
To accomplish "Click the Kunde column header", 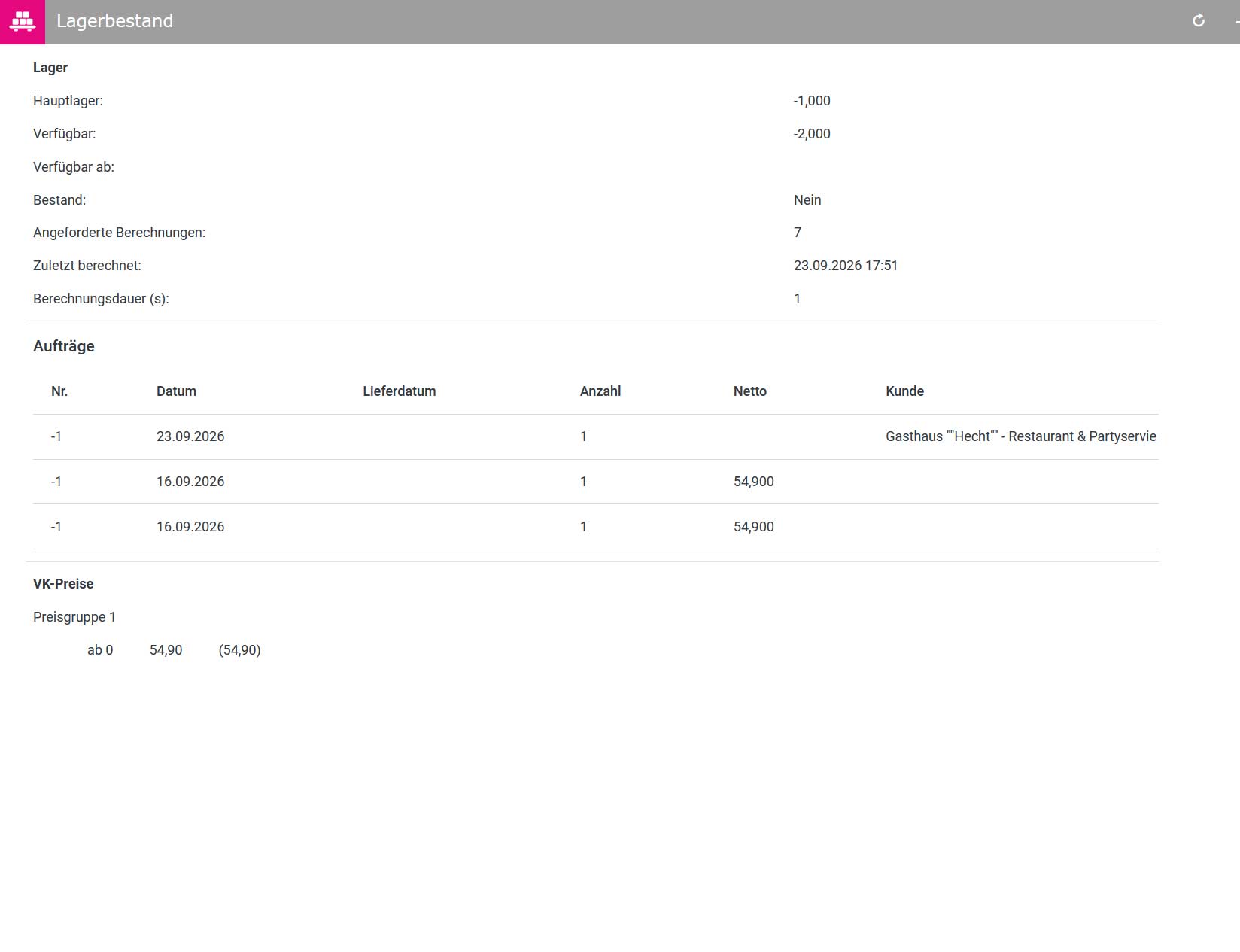I will [x=905, y=391].
